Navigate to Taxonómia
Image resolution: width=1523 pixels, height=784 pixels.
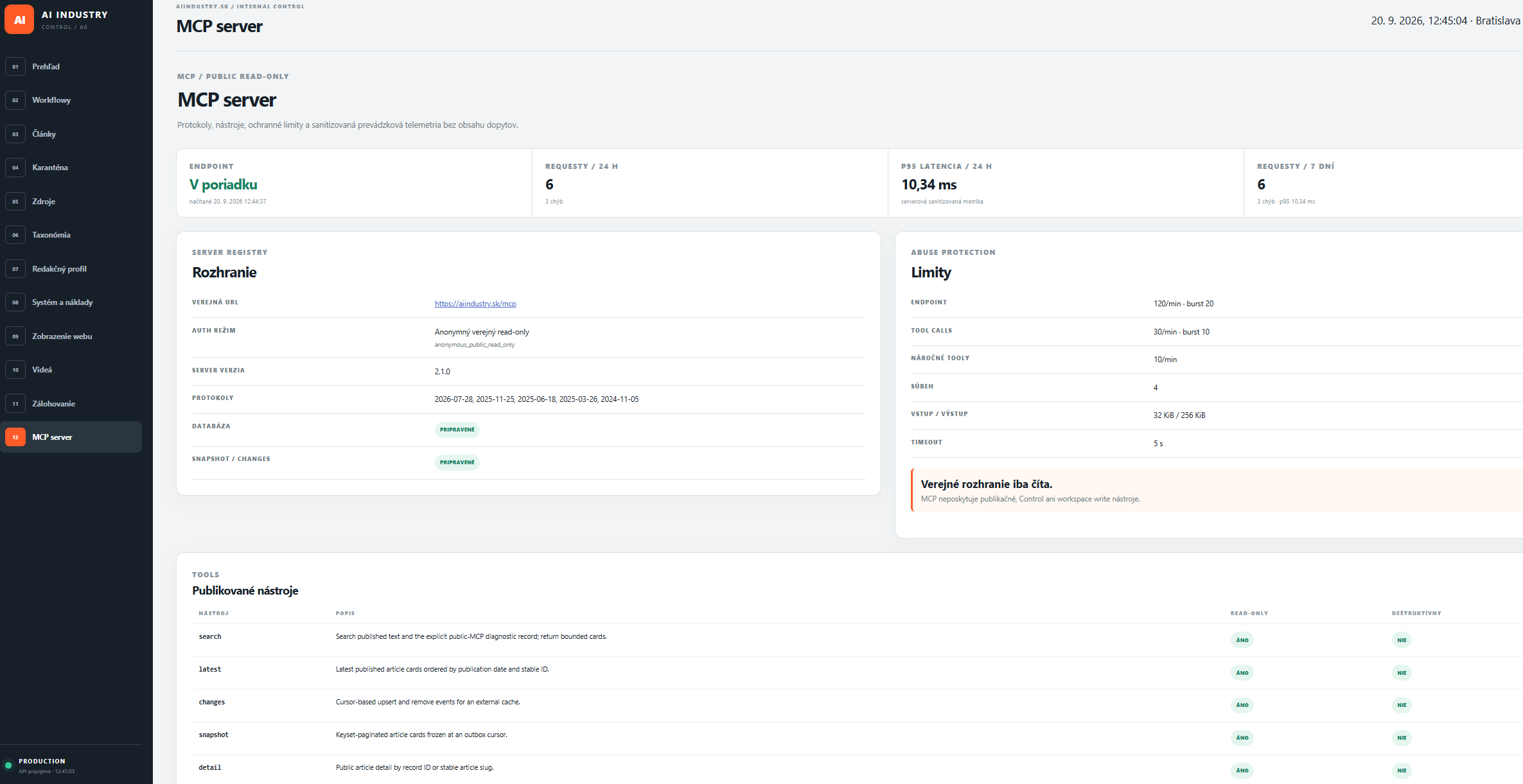tap(71, 235)
